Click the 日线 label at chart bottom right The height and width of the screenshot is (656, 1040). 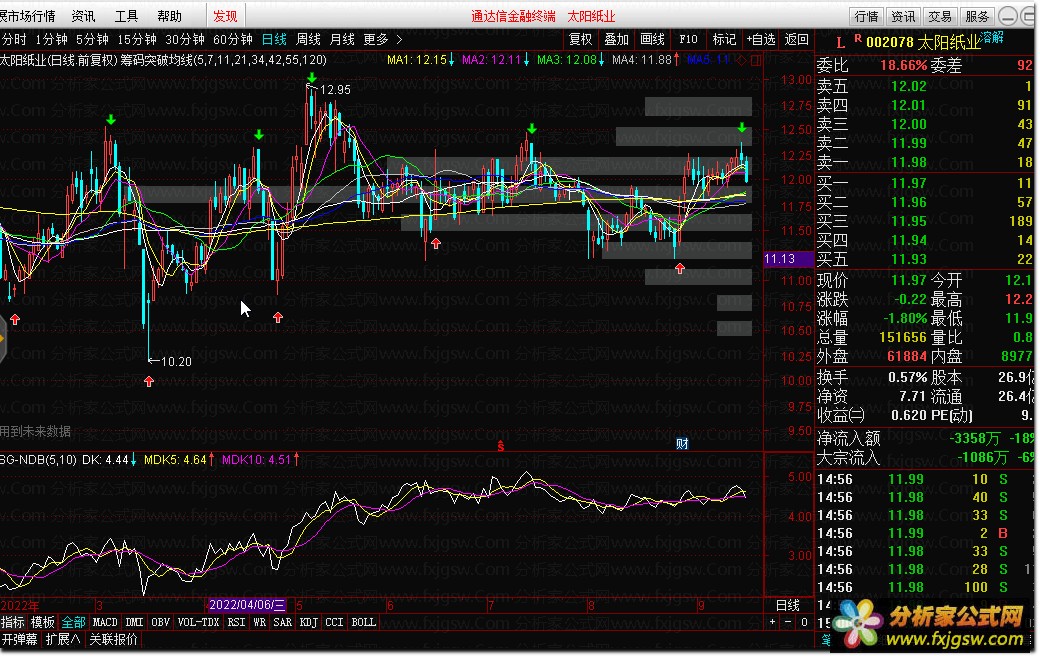(788, 605)
